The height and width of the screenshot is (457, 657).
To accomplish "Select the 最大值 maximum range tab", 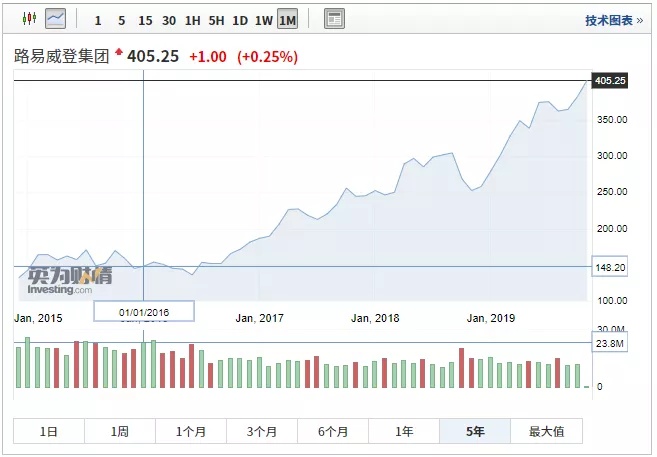I will 546,432.
